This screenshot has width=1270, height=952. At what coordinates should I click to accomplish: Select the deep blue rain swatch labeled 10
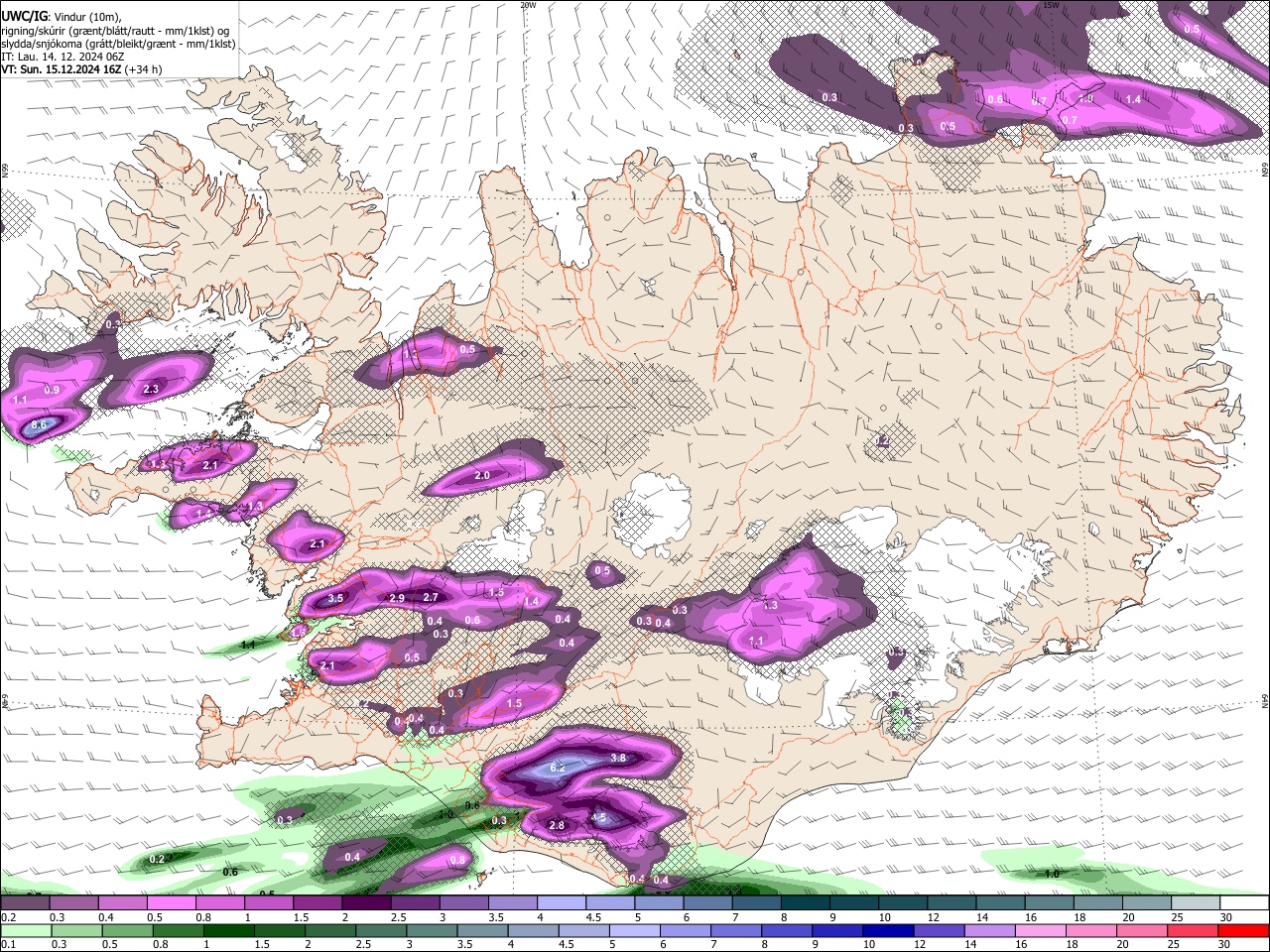pyautogui.click(x=889, y=930)
